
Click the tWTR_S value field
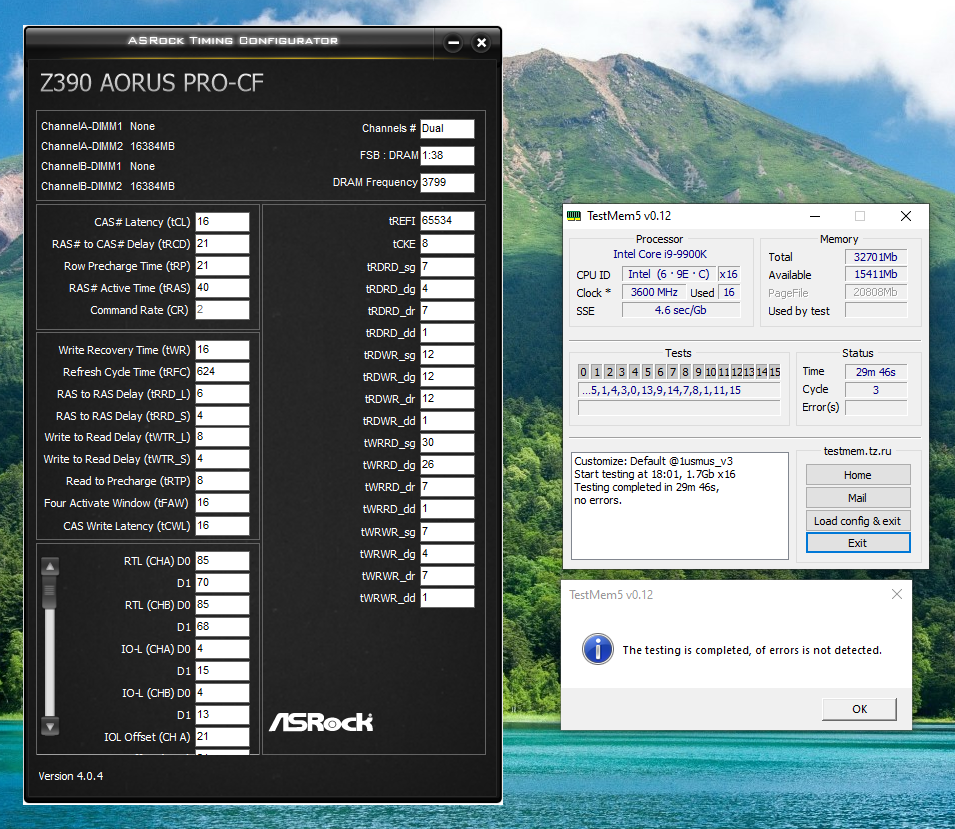click(x=222, y=459)
